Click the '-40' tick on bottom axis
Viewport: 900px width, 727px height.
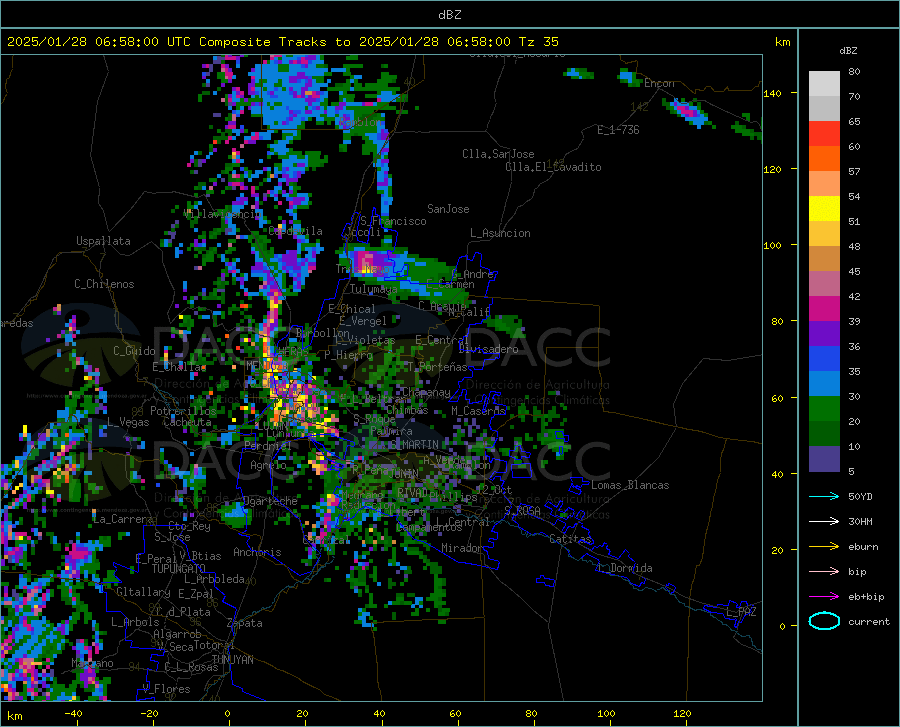[73, 714]
